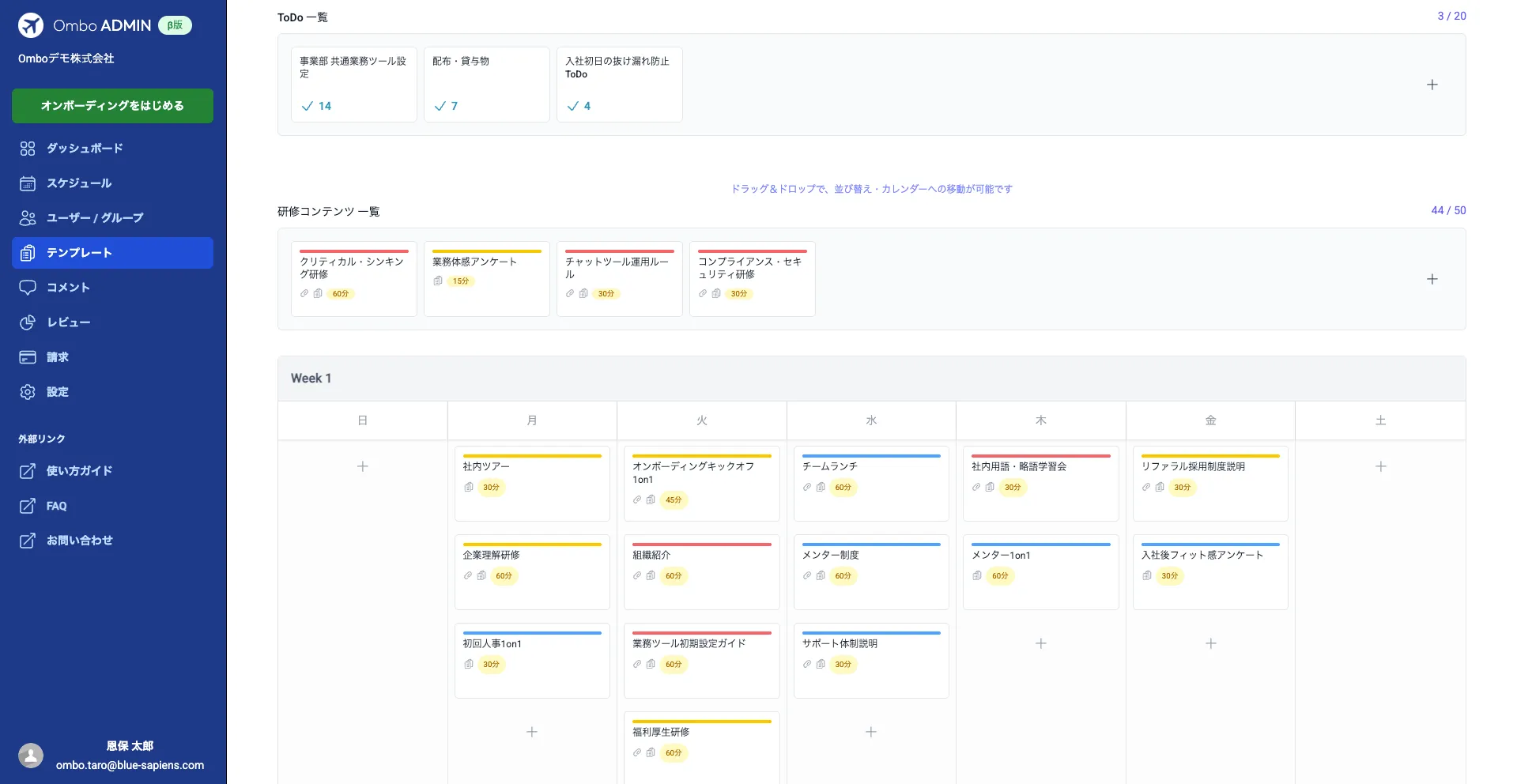This screenshot has width=1517, height=784.
Task: Open the 使い方ガイド external link
Action: pos(79,471)
